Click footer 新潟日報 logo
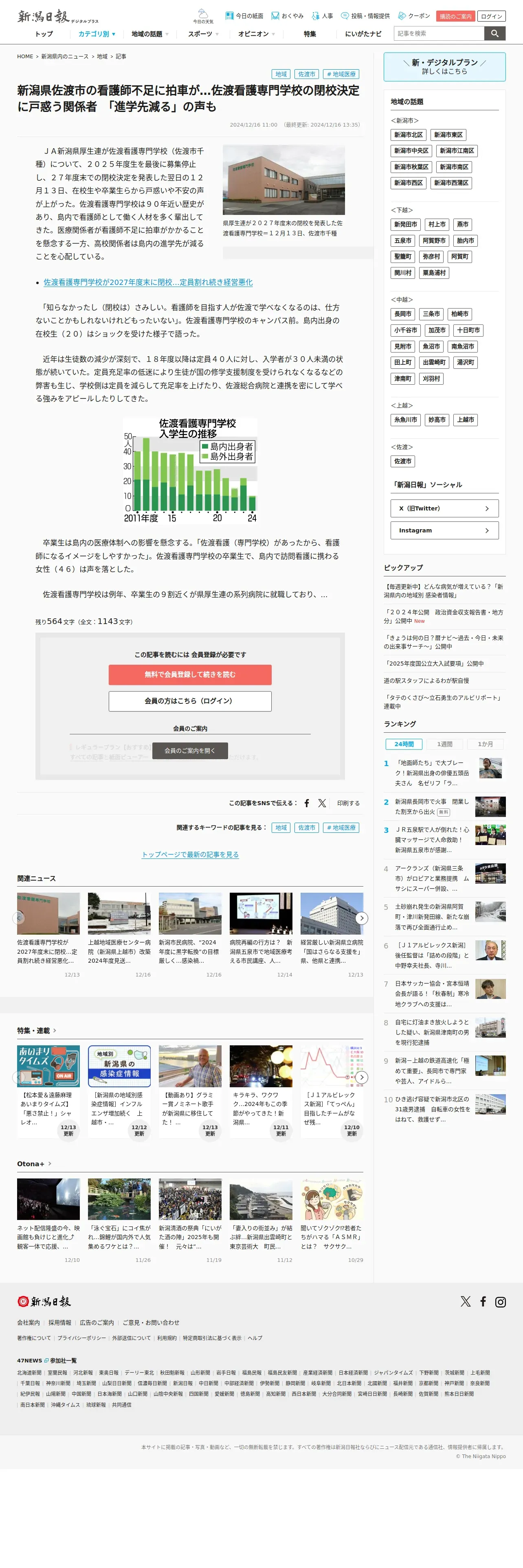The image size is (523, 1568). 44,1301
